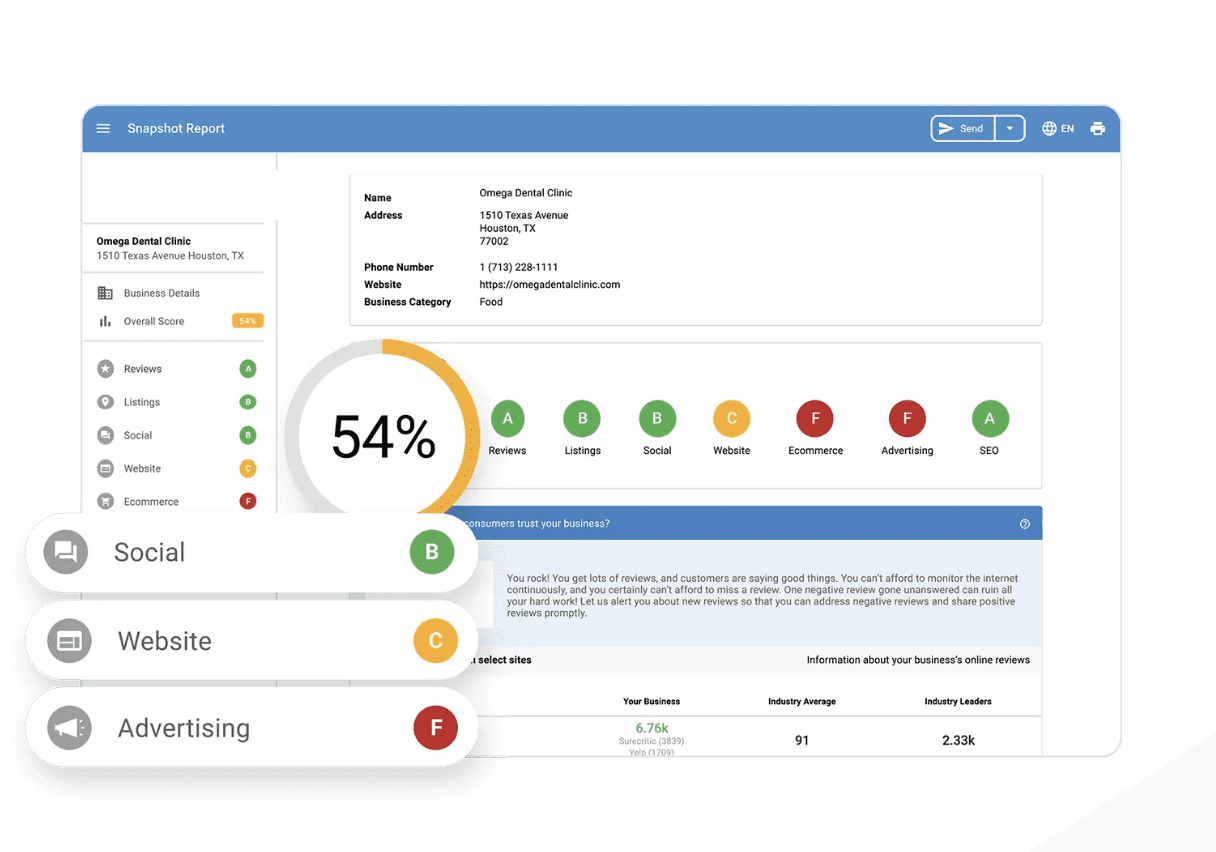The image size is (1216, 852).
Task: Select Ecommerce in the sidebar
Action: pyautogui.click(x=151, y=502)
